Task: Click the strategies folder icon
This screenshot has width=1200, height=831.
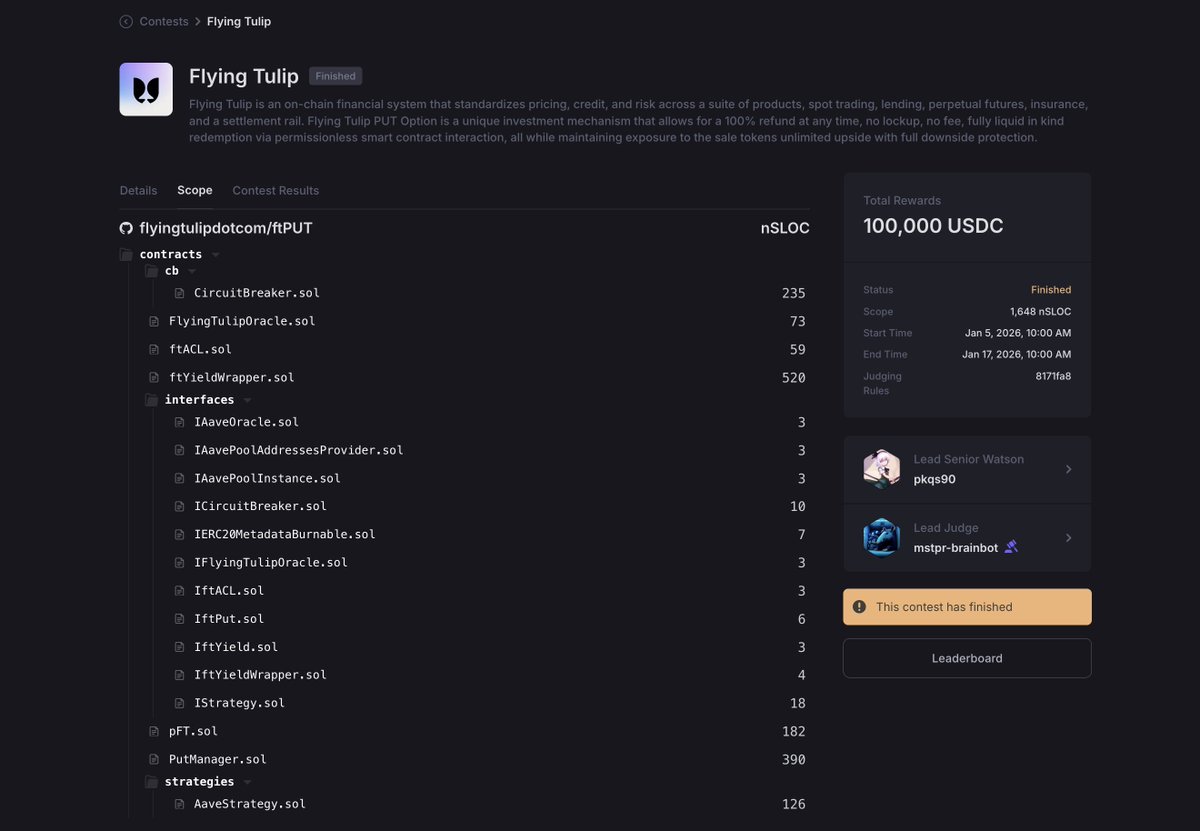Action: pyautogui.click(x=151, y=781)
